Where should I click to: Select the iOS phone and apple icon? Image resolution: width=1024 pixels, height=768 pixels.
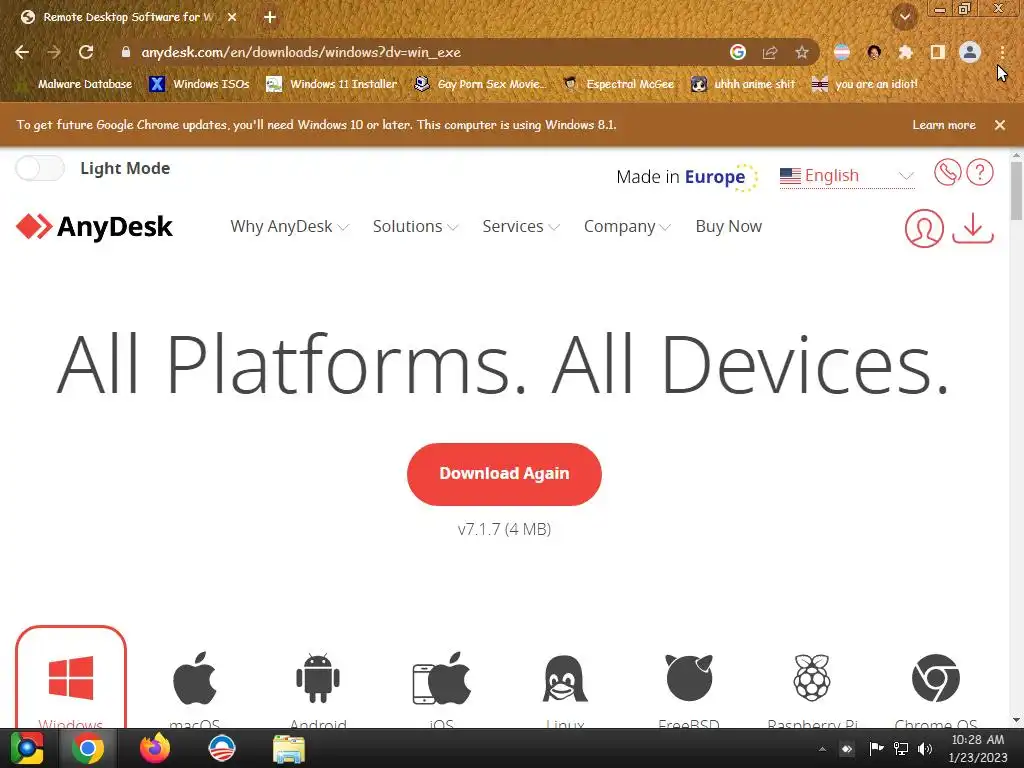click(441, 678)
